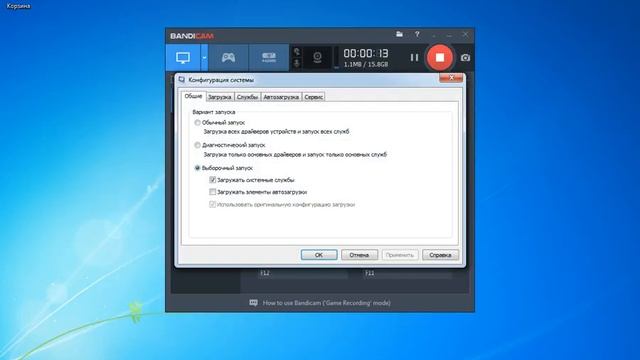Close the Bandicam window
This screenshot has width=640, height=360.
[465, 35]
